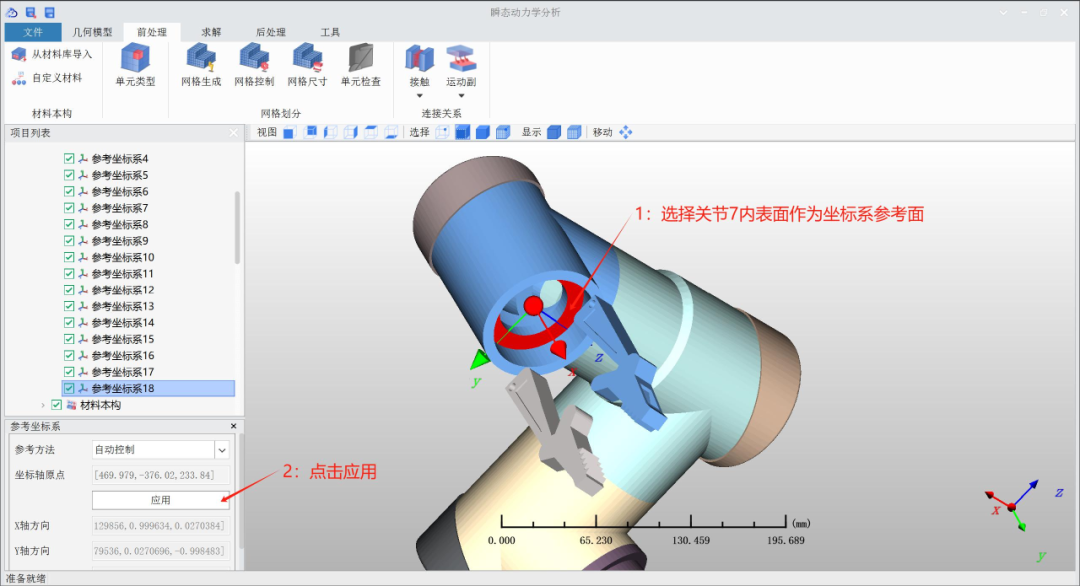Click the X轴方向 direction field
Screen dimensions: 1080x586
click(160, 525)
